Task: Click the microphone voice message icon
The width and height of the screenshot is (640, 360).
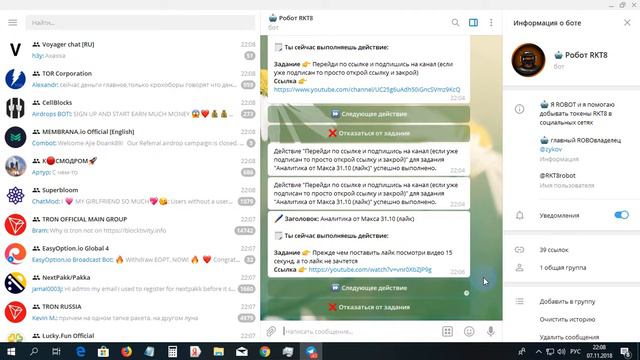Action: [x=491, y=331]
